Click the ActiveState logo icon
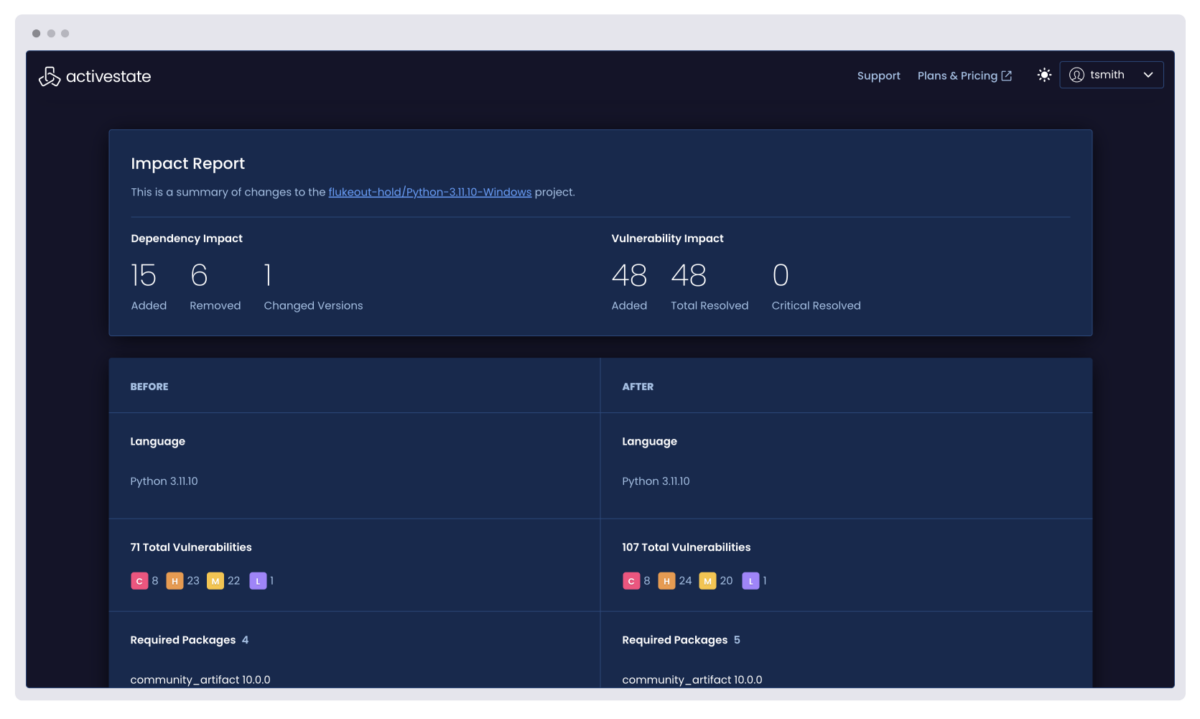This screenshot has height=719, width=1200. pos(49,76)
